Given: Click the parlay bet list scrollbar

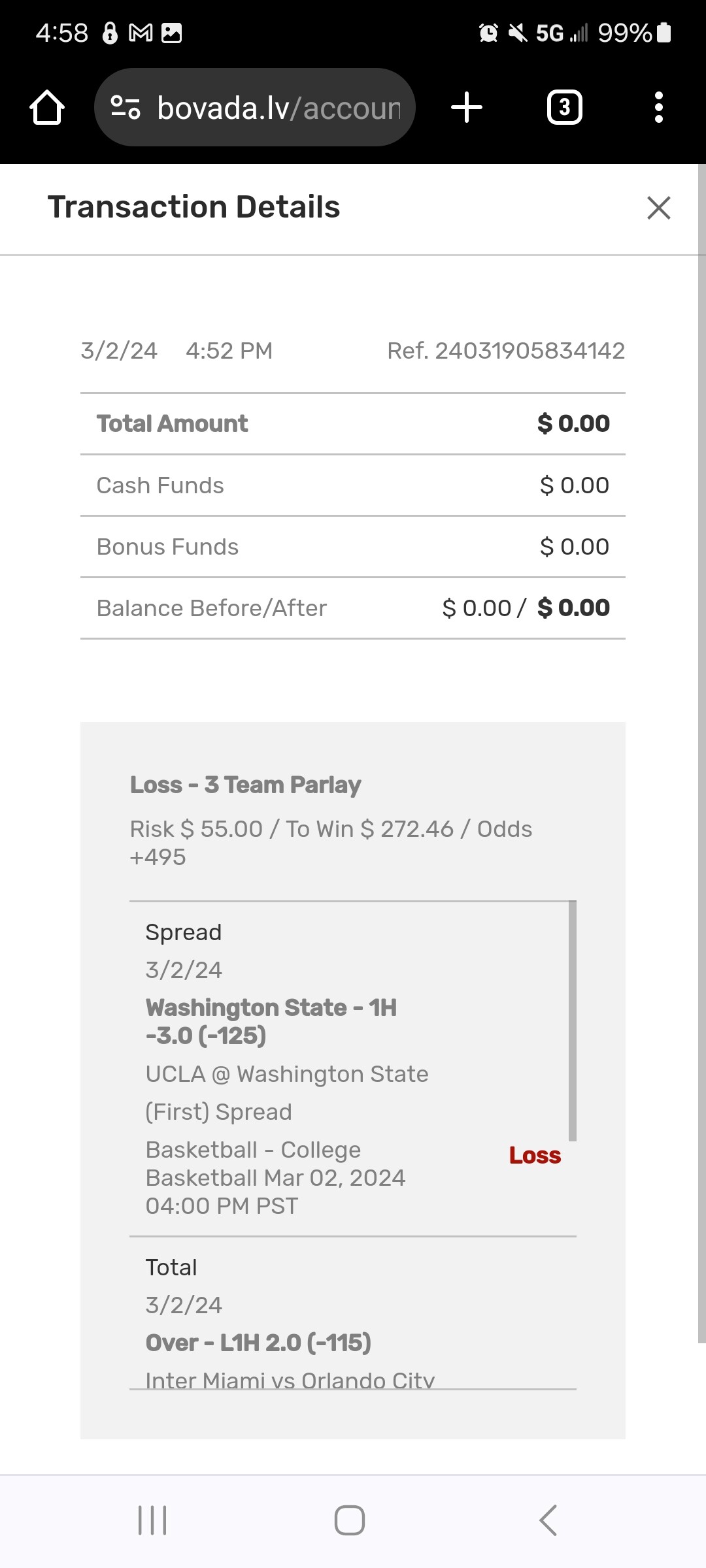Looking at the screenshot, I should [573, 1021].
